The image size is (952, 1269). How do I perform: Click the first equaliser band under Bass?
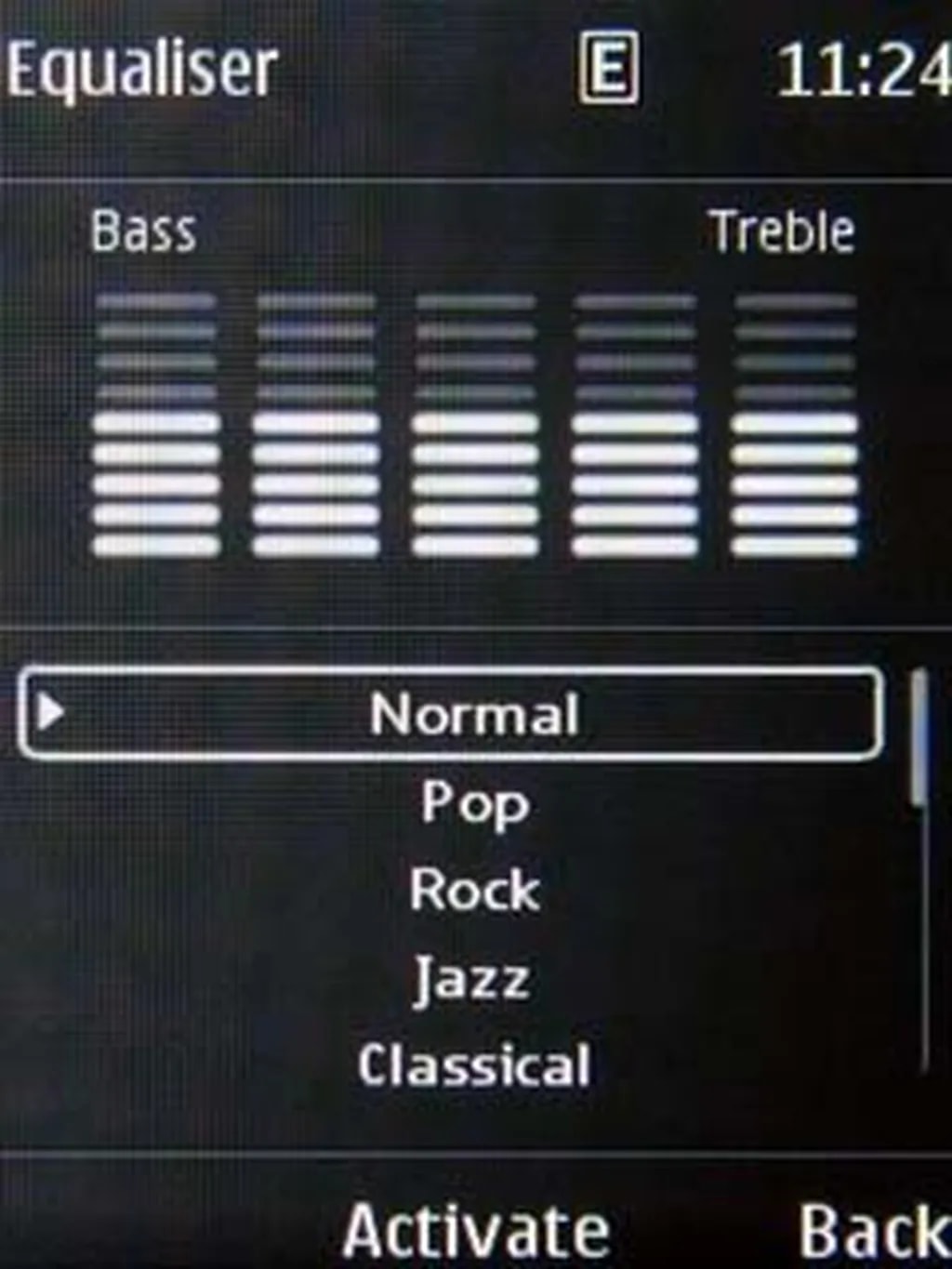tap(156, 424)
